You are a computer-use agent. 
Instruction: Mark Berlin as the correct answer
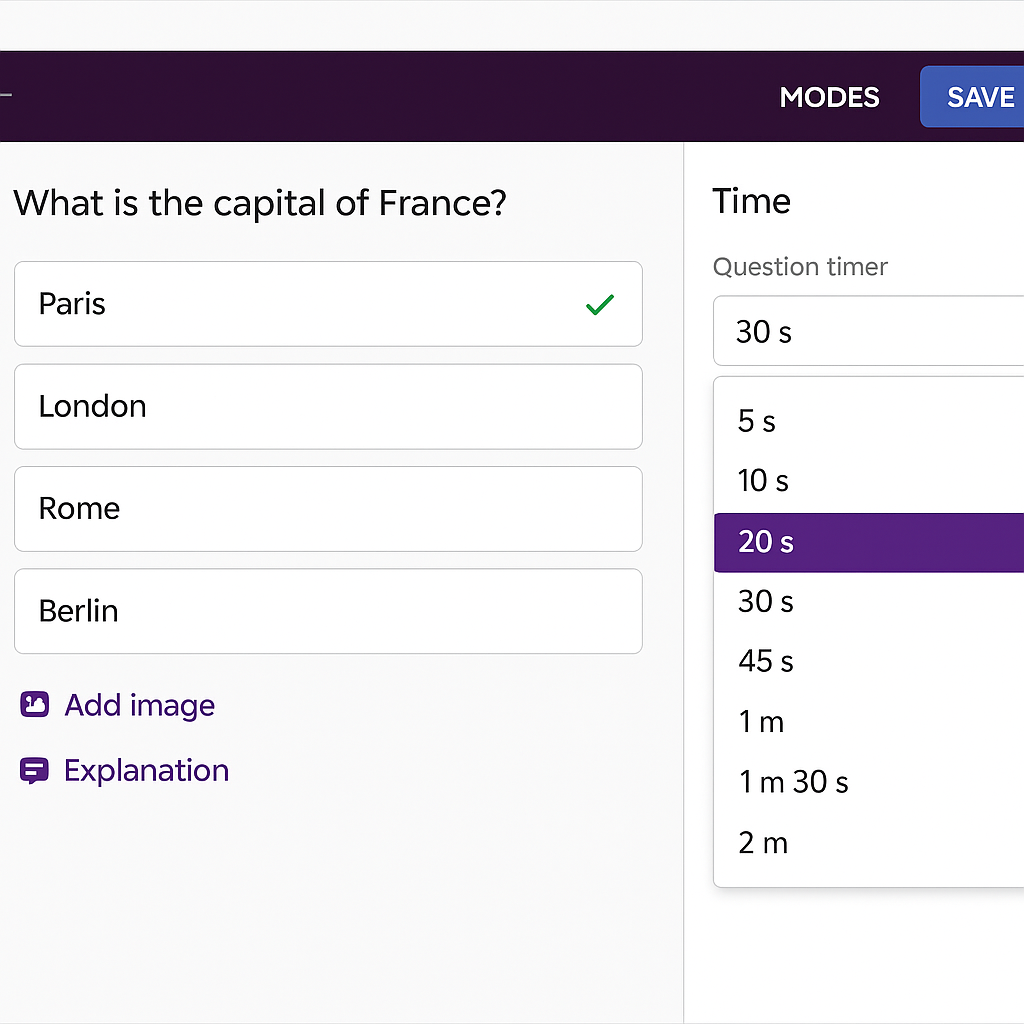click(x=600, y=611)
